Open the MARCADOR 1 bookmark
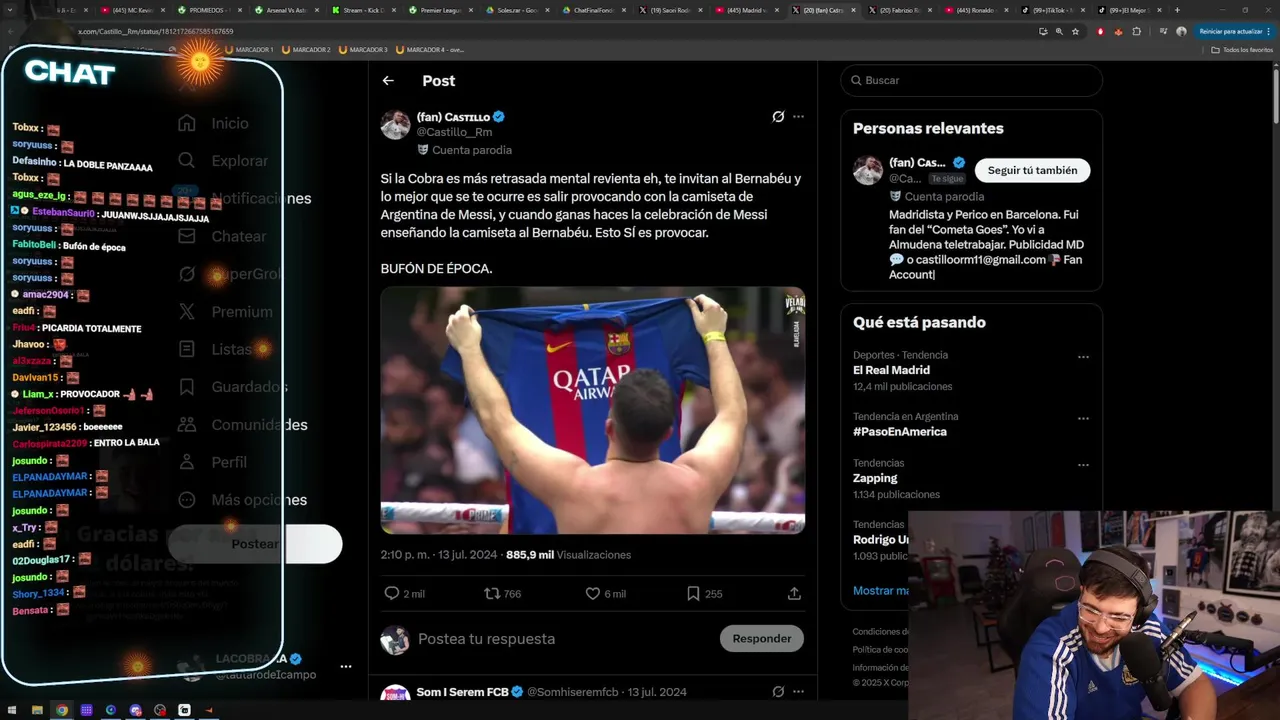 tap(250, 49)
